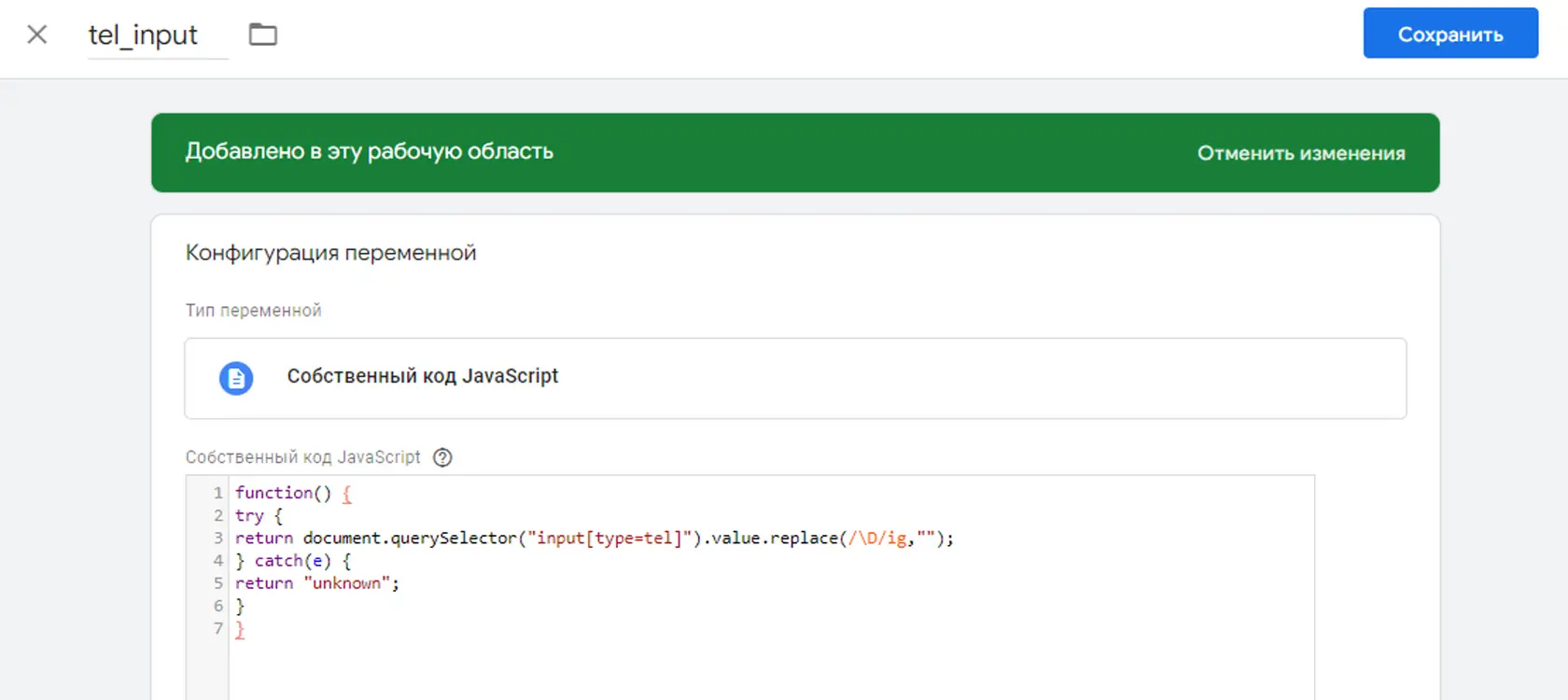Open the folder icon next to tel_input
This screenshot has height=700, width=1568.
click(263, 35)
